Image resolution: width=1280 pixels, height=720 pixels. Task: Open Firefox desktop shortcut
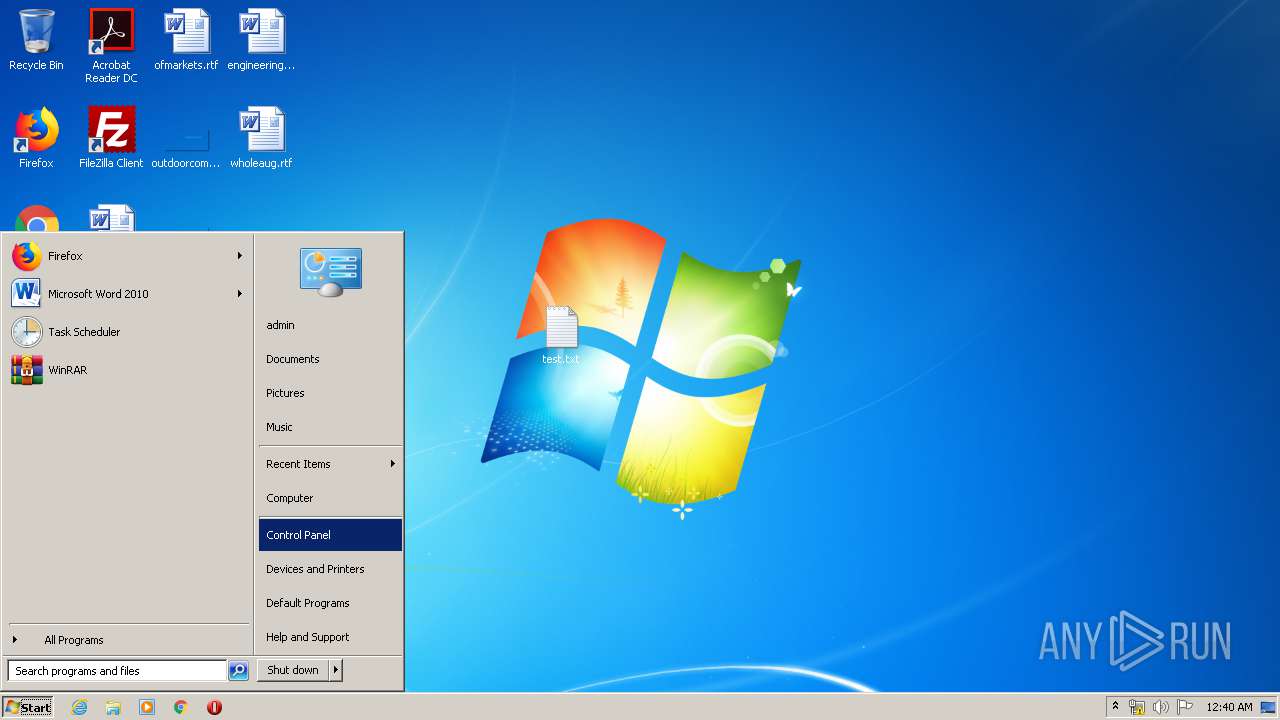tap(36, 138)
